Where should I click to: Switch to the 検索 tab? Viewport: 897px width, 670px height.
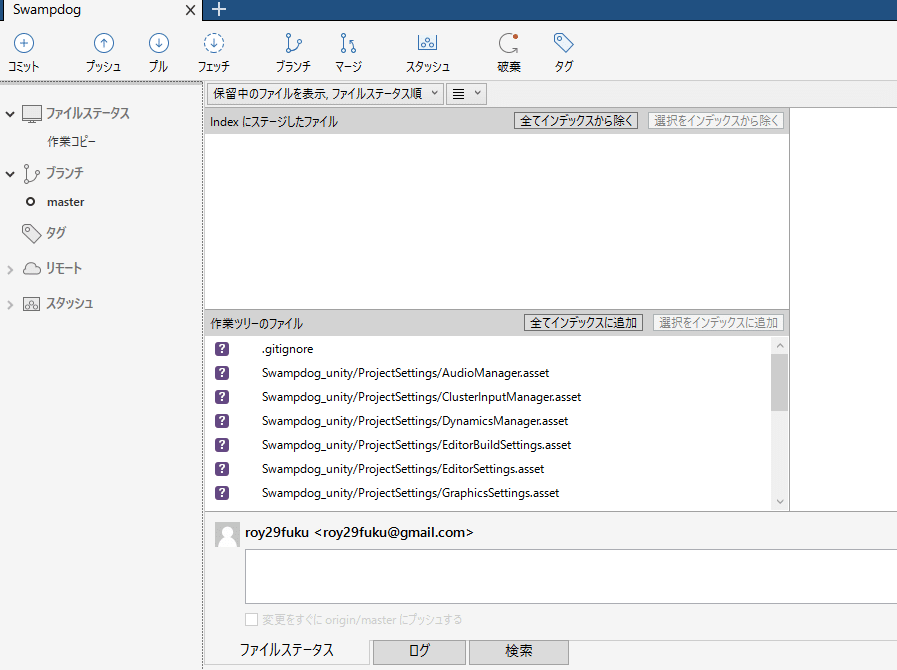[x=519, y=652]
